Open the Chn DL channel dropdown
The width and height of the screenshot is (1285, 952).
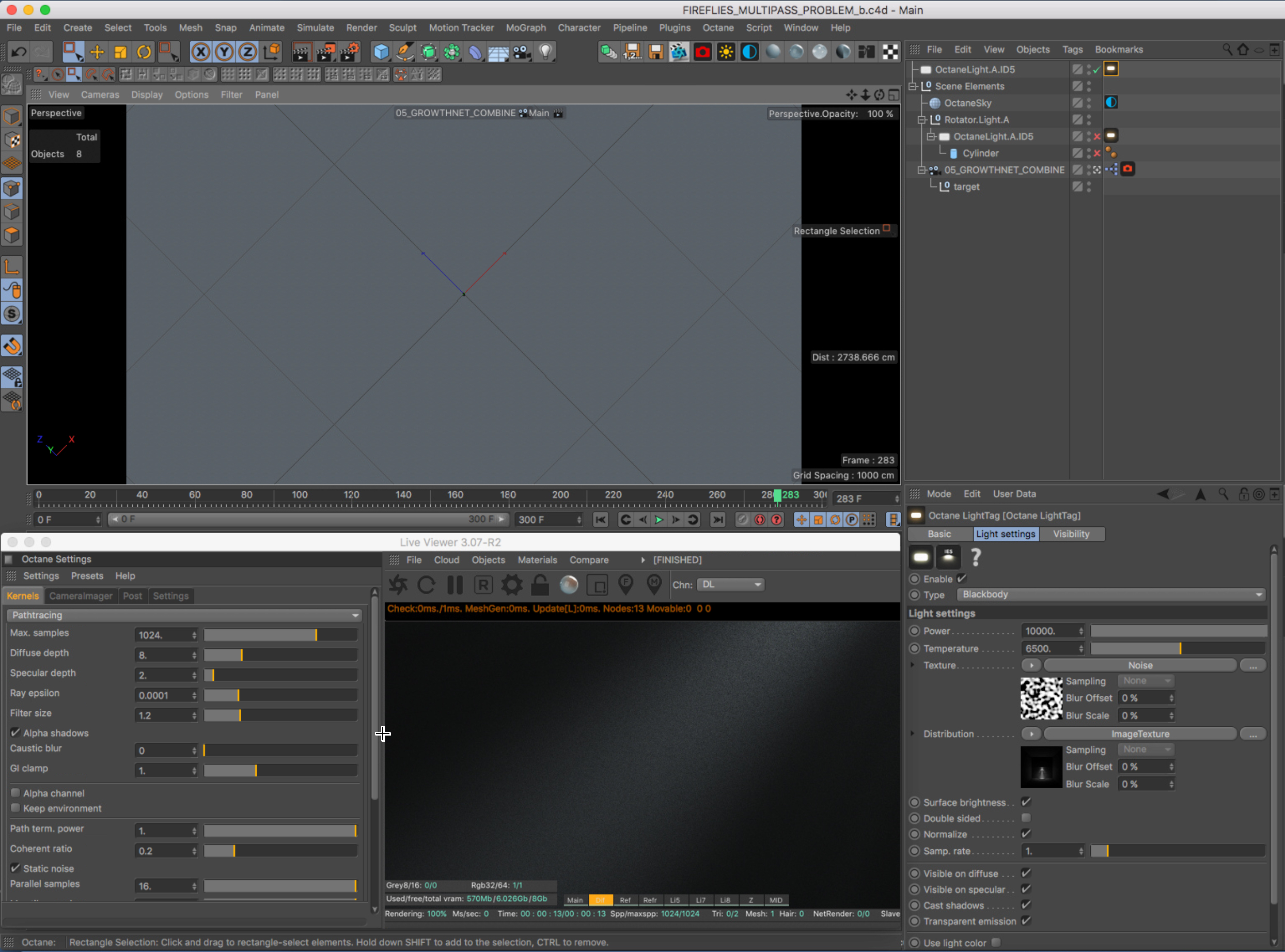click(x=731, y=584)
